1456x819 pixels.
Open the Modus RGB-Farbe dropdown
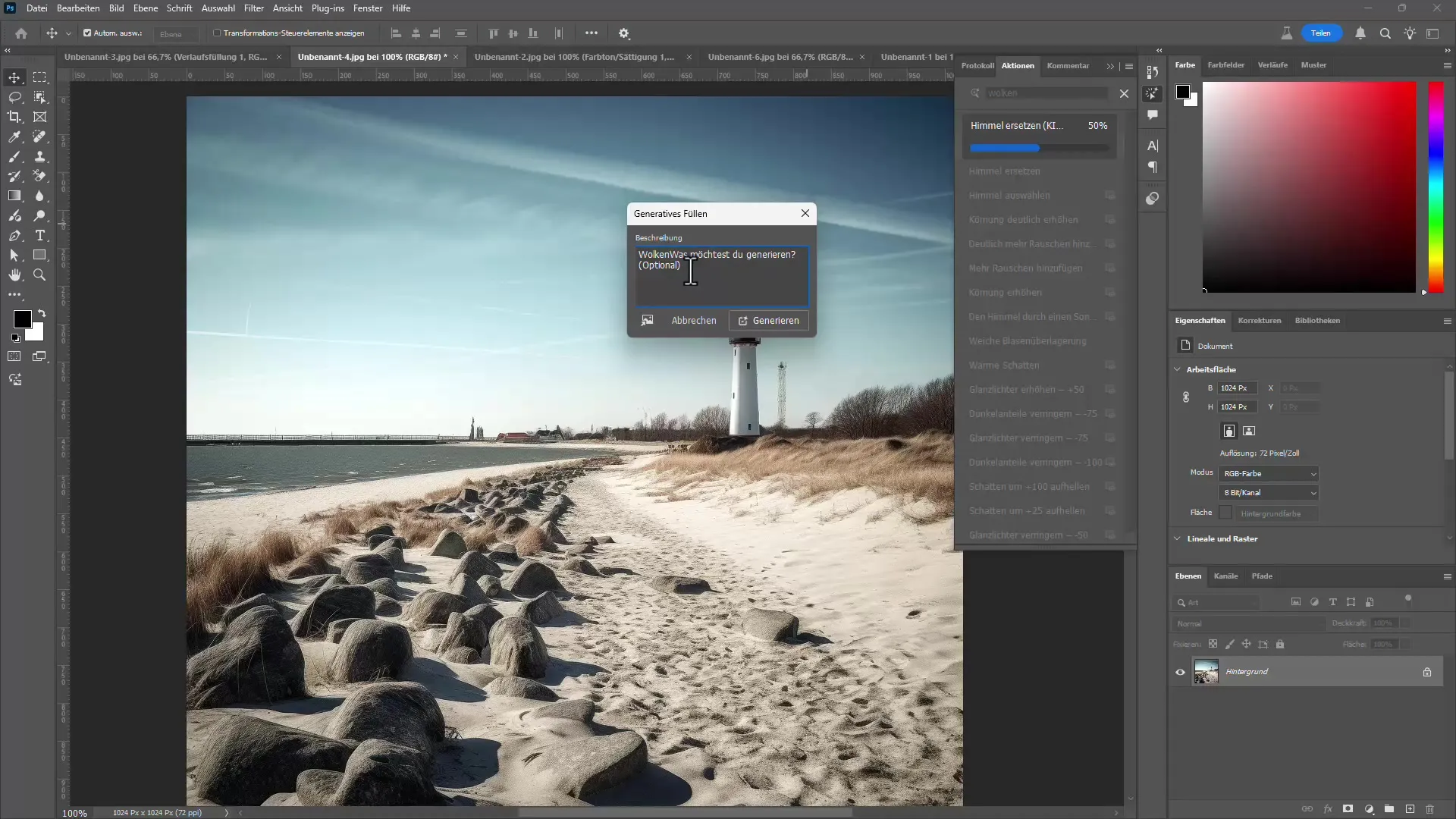coord(1269,473)
